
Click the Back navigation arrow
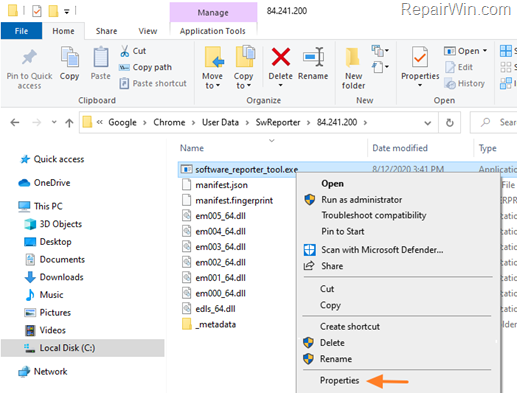point(15,123)
